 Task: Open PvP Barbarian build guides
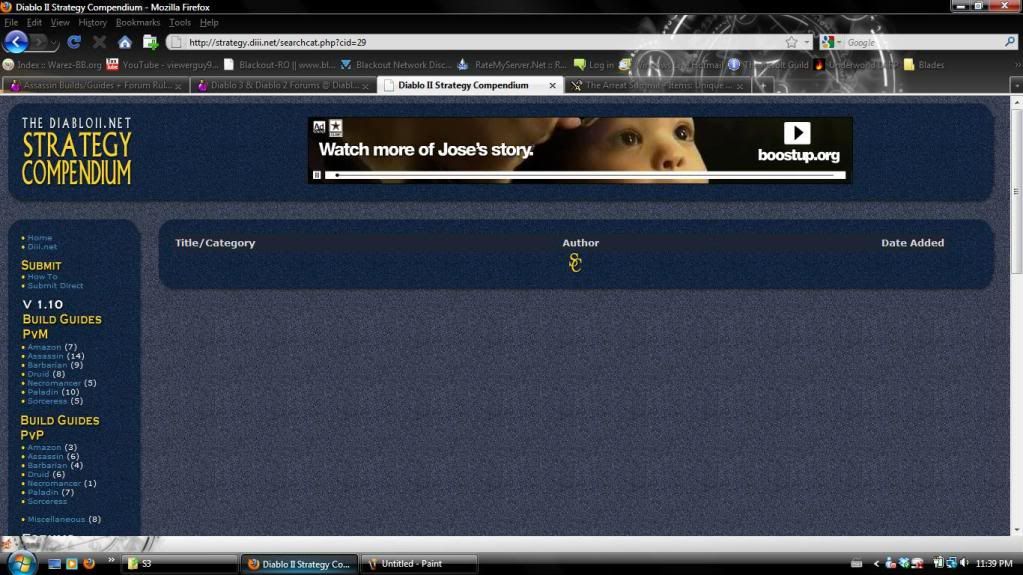point(47,465)
